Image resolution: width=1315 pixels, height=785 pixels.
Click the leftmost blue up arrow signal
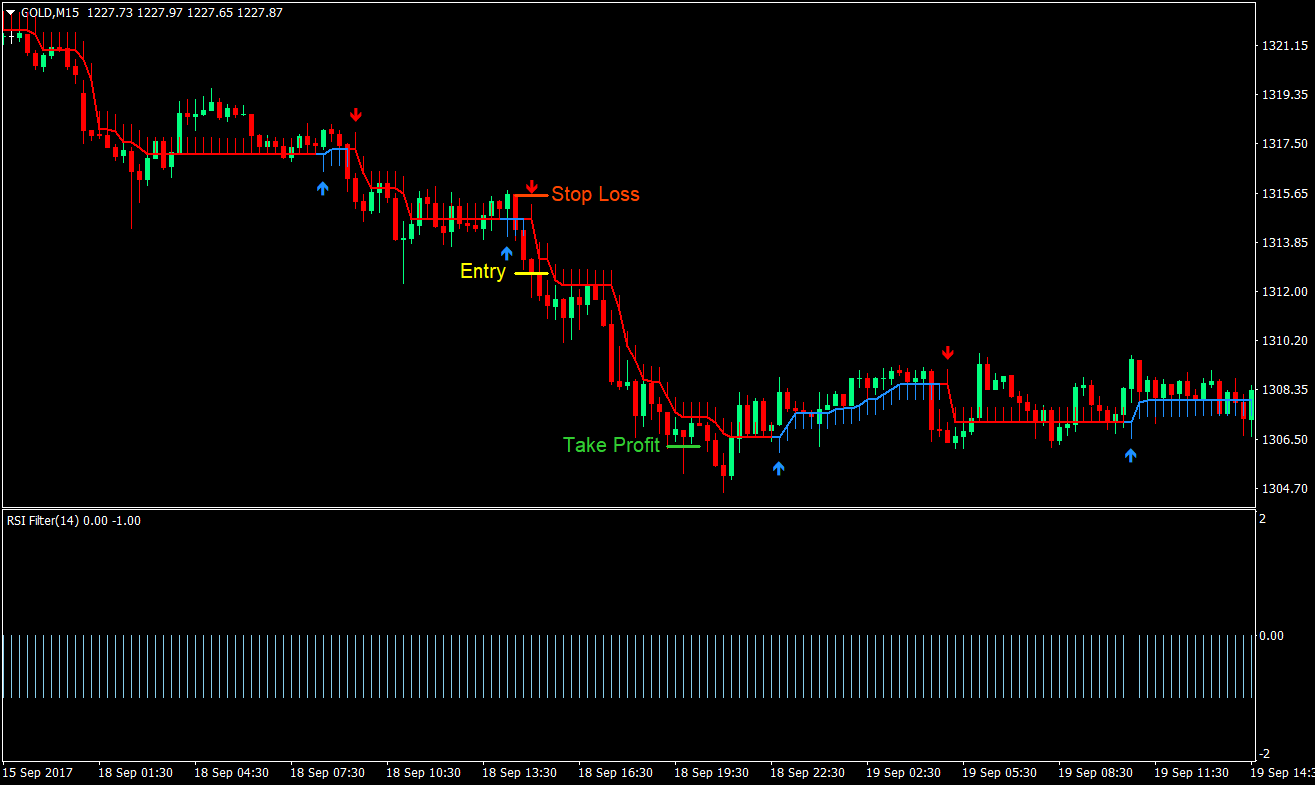click(x=322, y=186)
